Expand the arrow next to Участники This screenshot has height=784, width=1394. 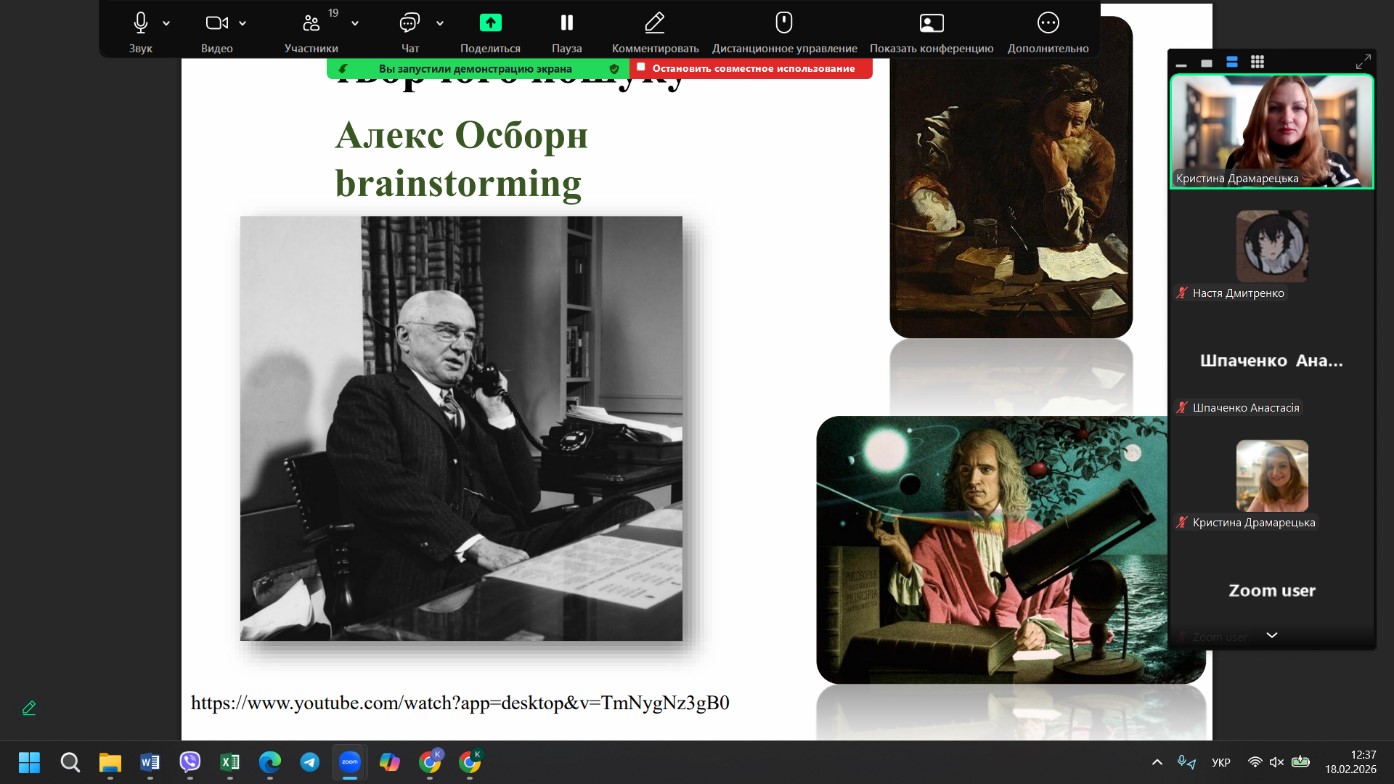[355, 23]
